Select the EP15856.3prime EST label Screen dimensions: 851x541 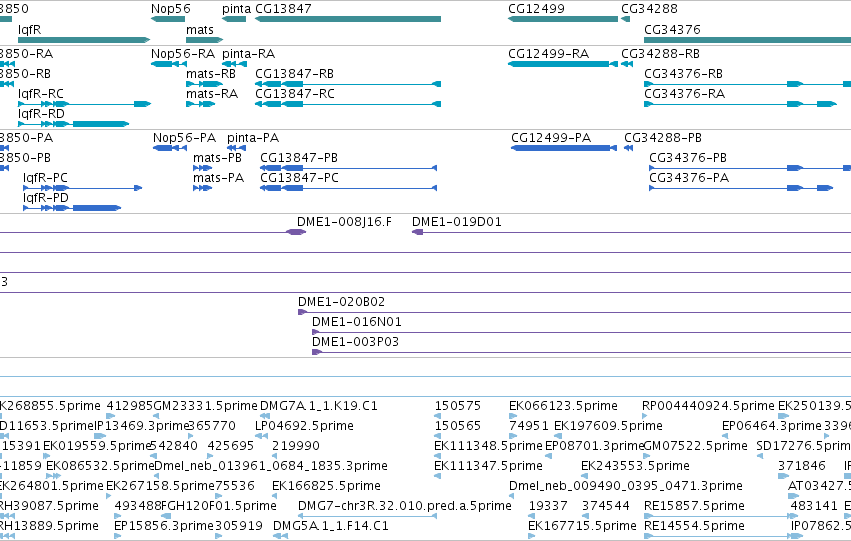(x=164, y=526)
